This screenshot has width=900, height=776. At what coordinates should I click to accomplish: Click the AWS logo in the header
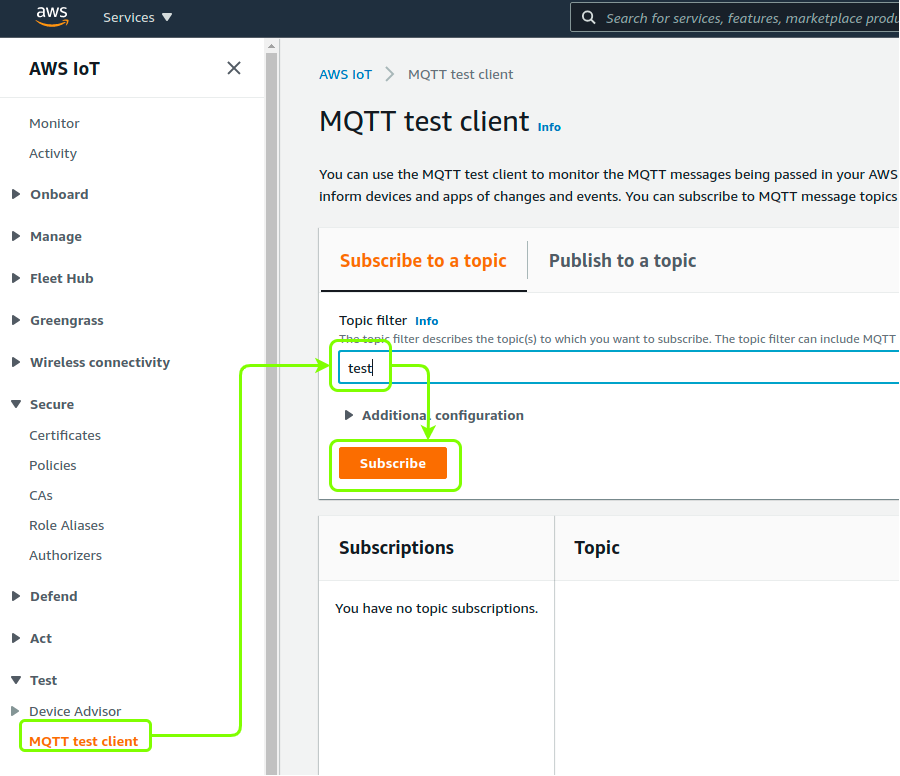click(52, 17)
